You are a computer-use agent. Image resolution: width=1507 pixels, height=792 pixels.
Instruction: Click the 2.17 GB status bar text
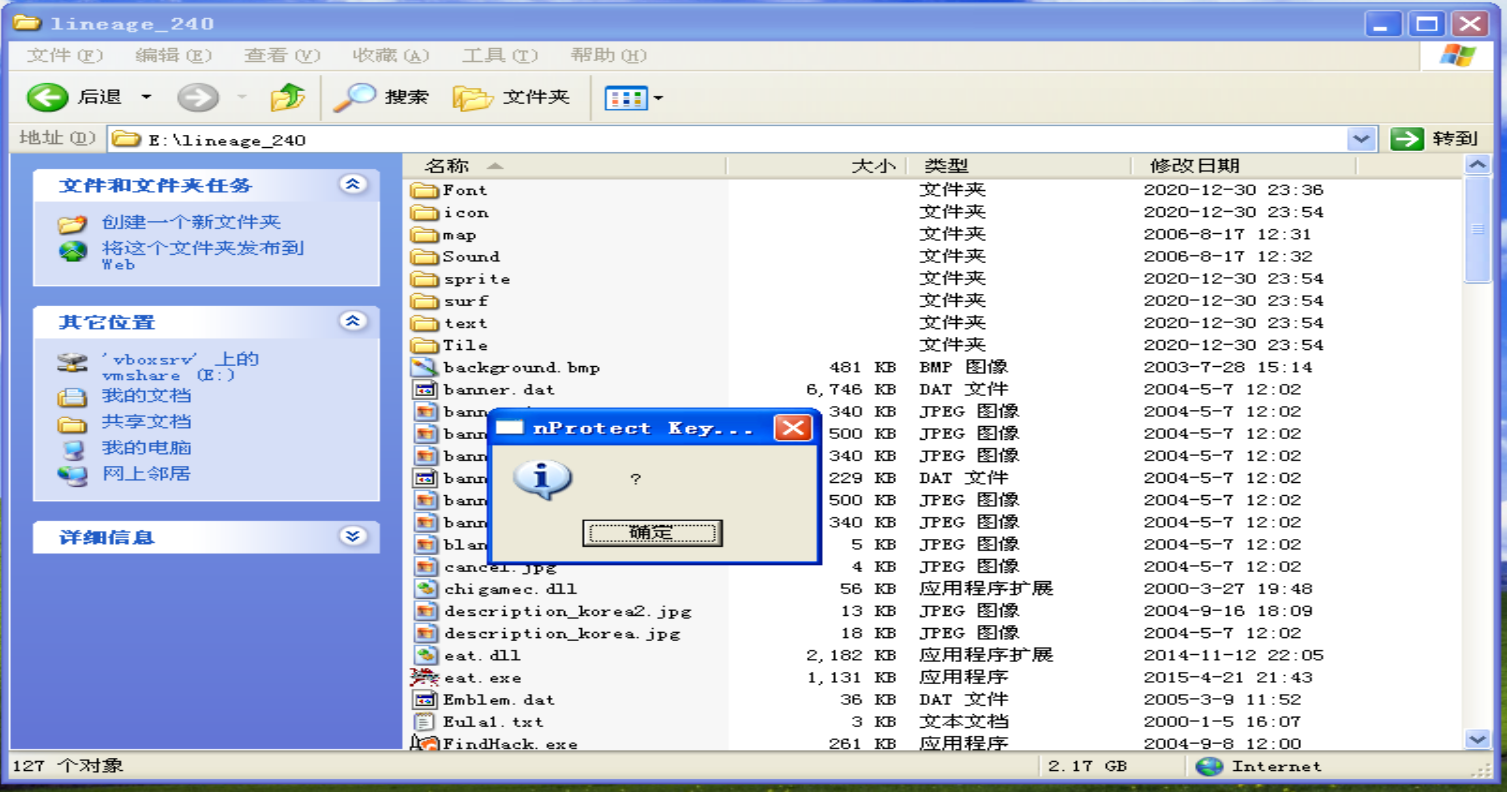(1086, 766)
